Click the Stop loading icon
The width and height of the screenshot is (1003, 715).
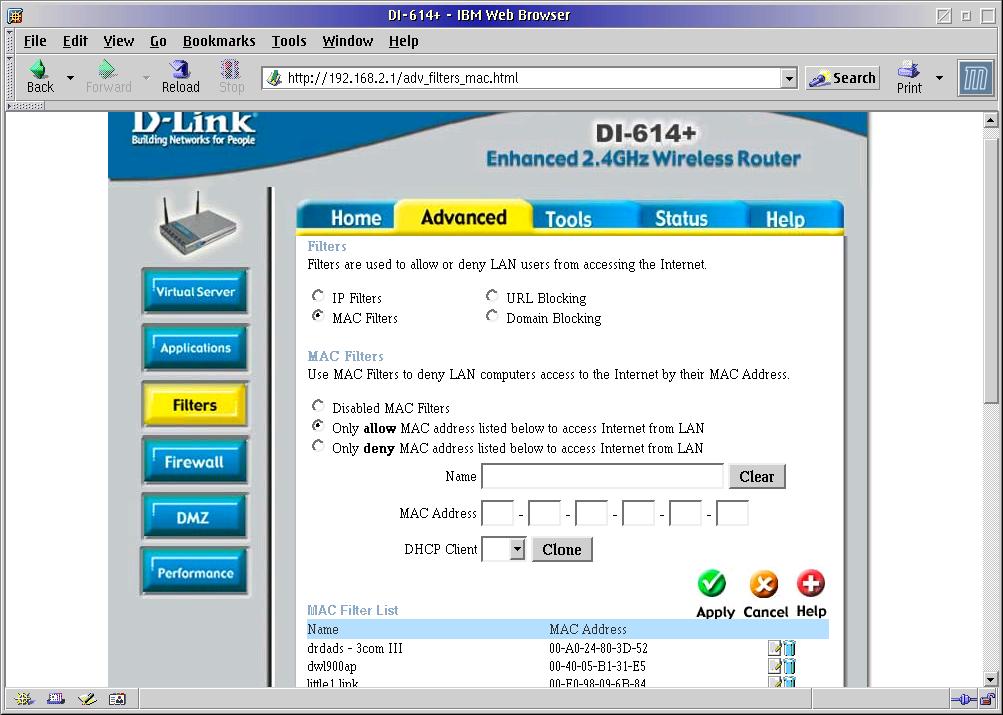coord(230,69)
